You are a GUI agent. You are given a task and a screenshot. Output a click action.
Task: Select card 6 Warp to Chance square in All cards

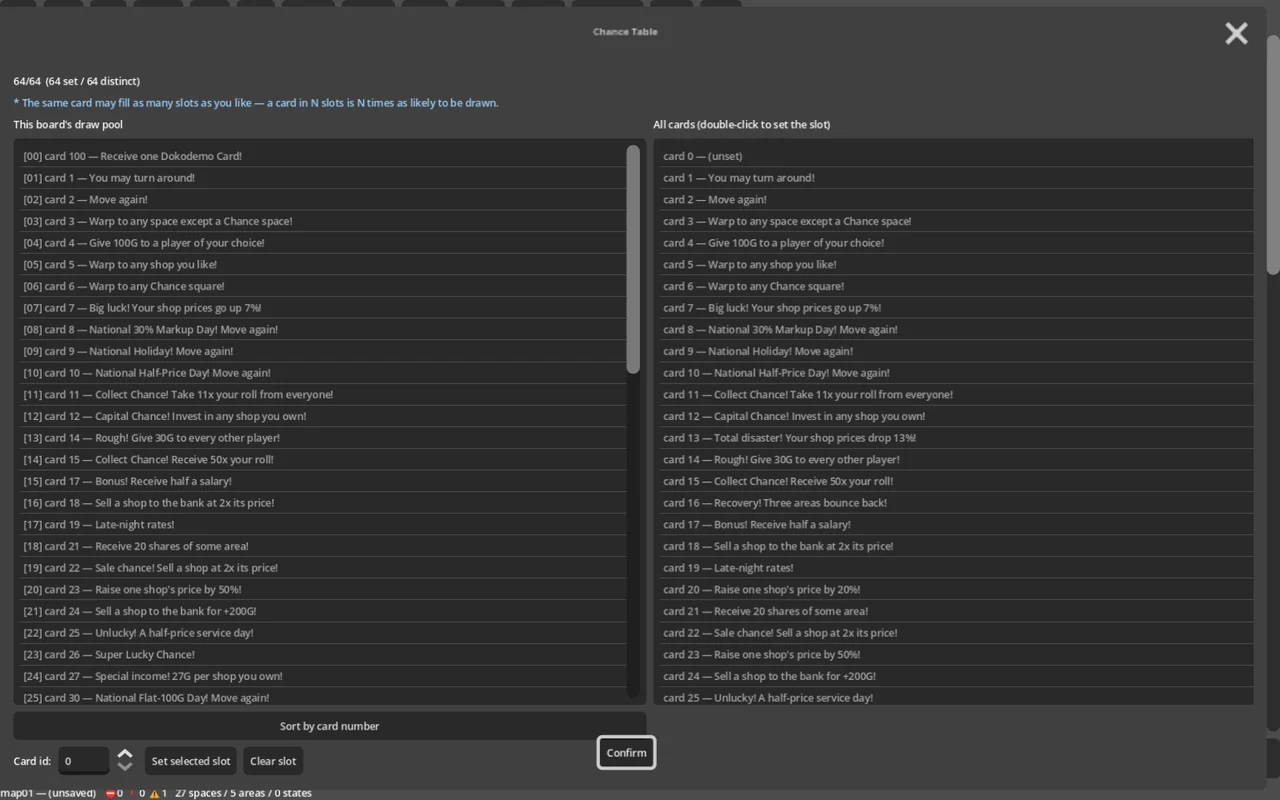[955, 286]
